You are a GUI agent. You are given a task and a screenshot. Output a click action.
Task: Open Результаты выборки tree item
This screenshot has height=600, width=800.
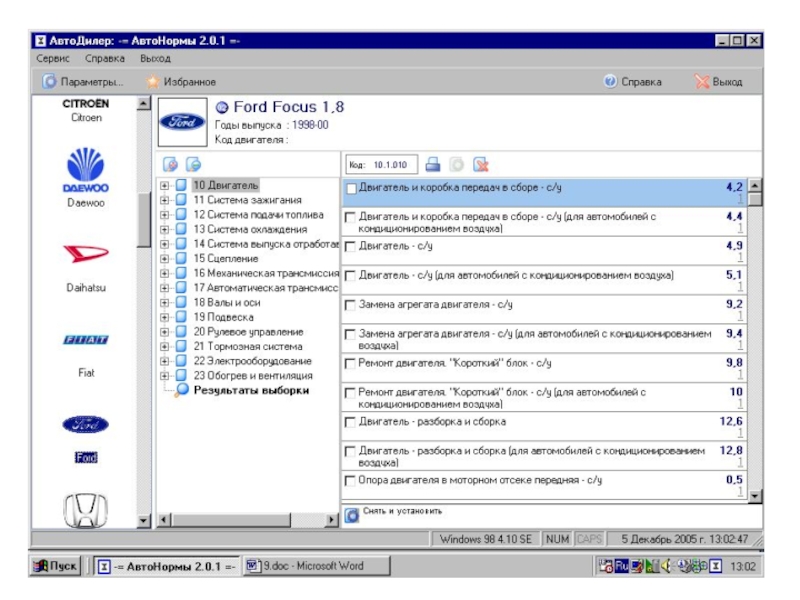(x=251, y=390)
